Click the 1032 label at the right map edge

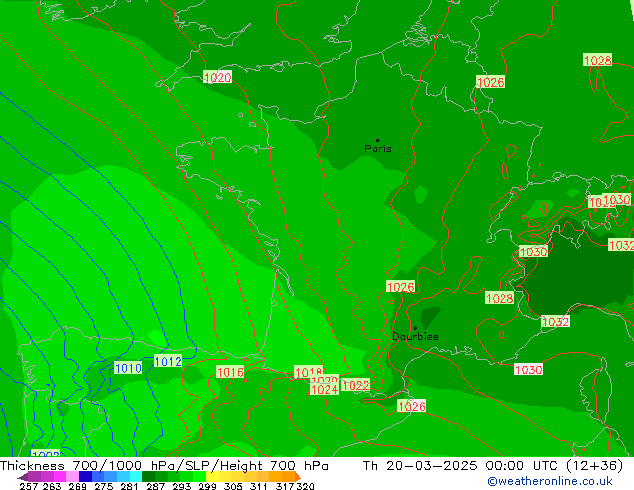pyautogui.click(x=621, y=245)
